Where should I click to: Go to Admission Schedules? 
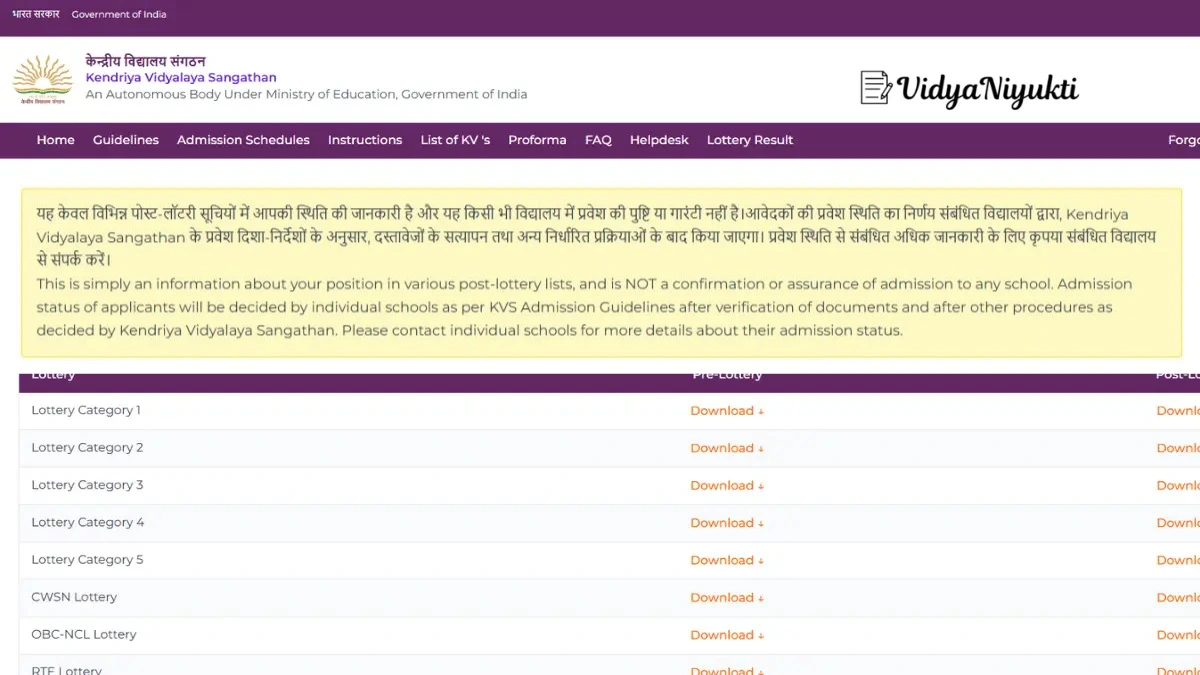pyautogui.click(x=243, y=140)
